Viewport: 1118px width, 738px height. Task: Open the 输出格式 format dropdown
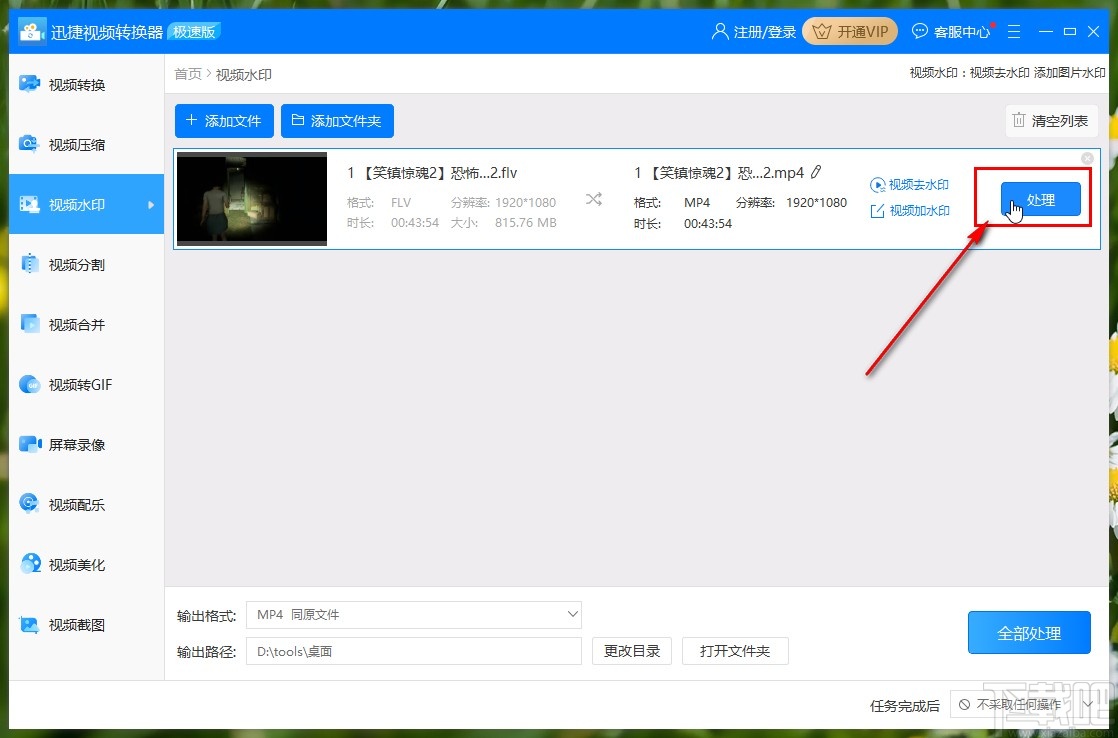[x=413, y=614]
